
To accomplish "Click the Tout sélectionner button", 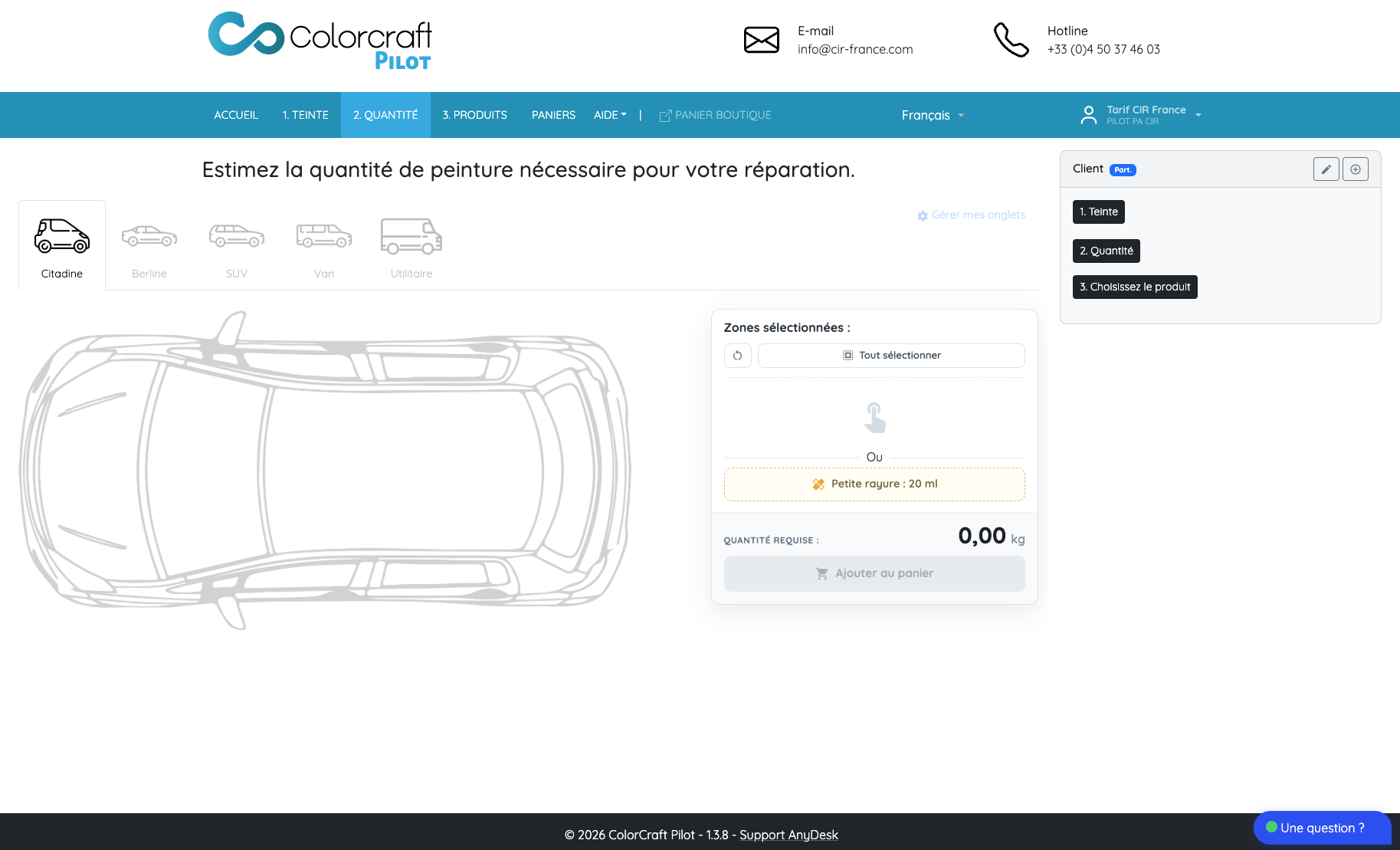I will point(891,356).
